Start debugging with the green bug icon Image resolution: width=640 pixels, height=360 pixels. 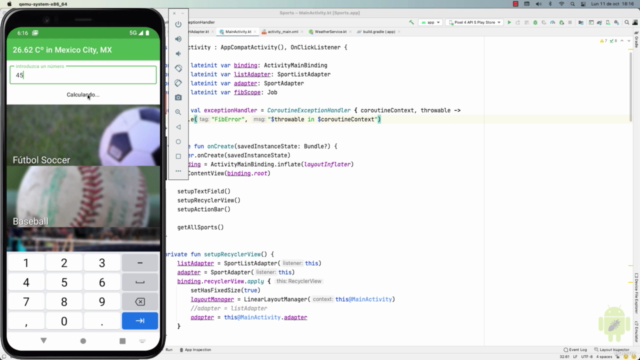click(535, 22)
